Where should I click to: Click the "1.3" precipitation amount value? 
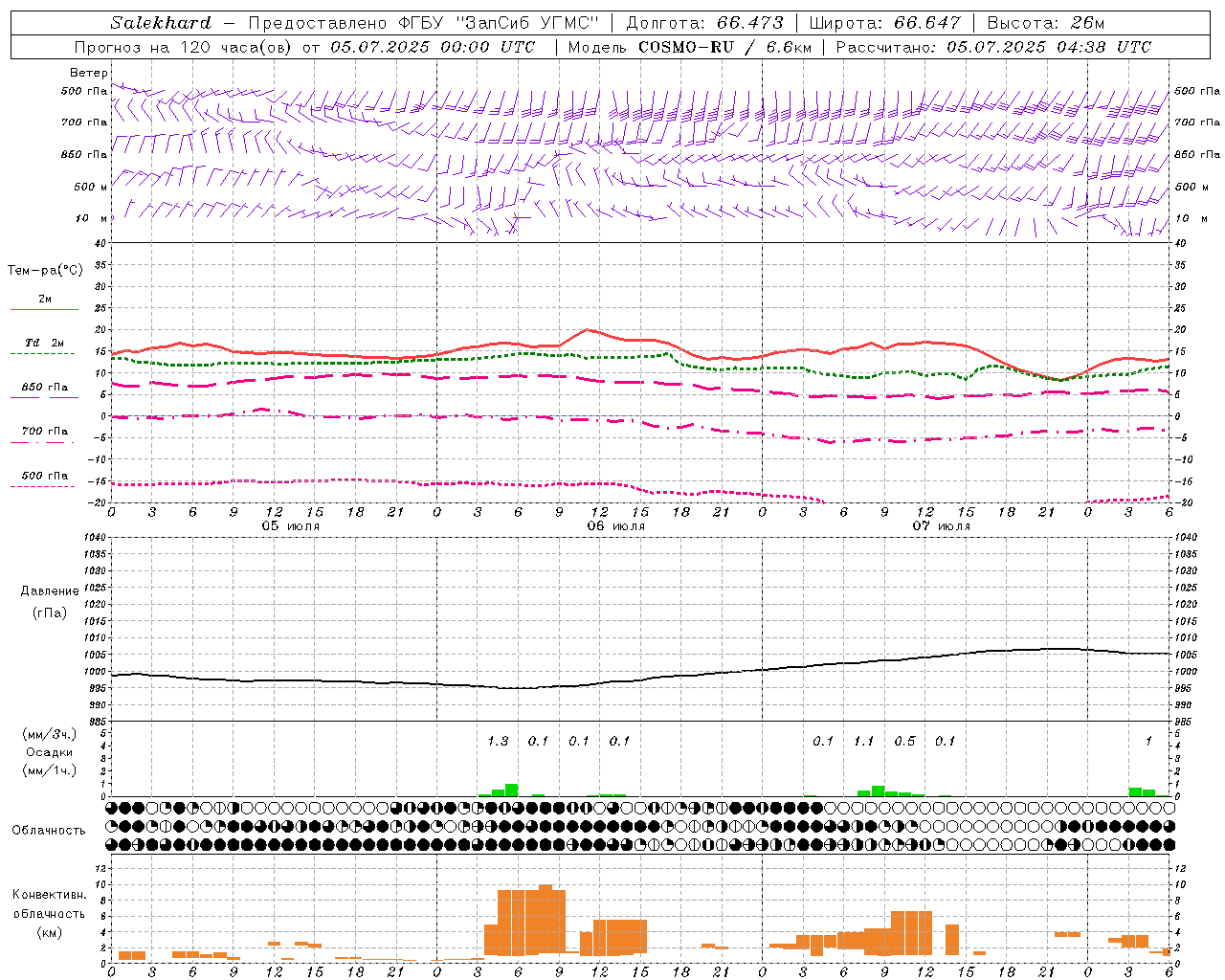click(498, 741)
